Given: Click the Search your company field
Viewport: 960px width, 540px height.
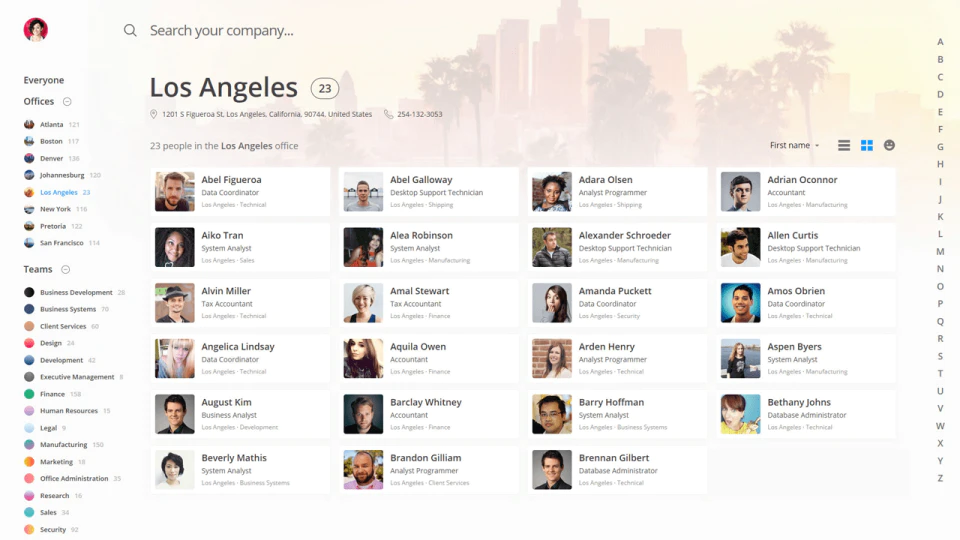Looking at the screenshot, I should tap(222, 30).
